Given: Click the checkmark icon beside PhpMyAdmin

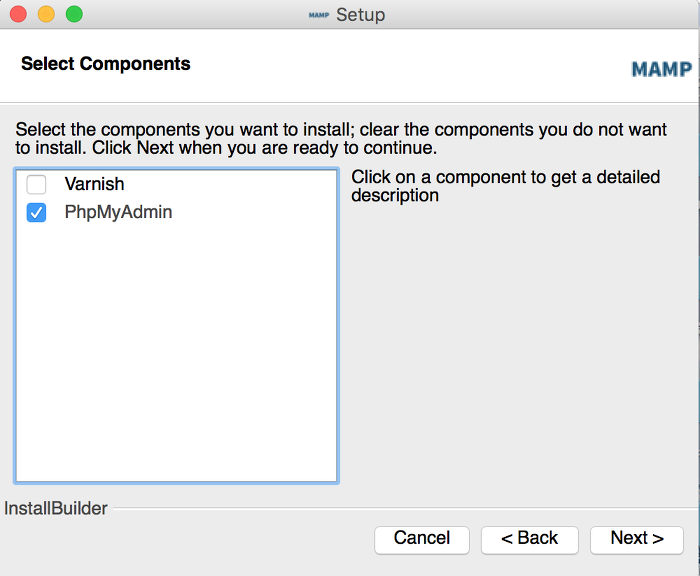Looking at the screenshot, I should 36,213.
